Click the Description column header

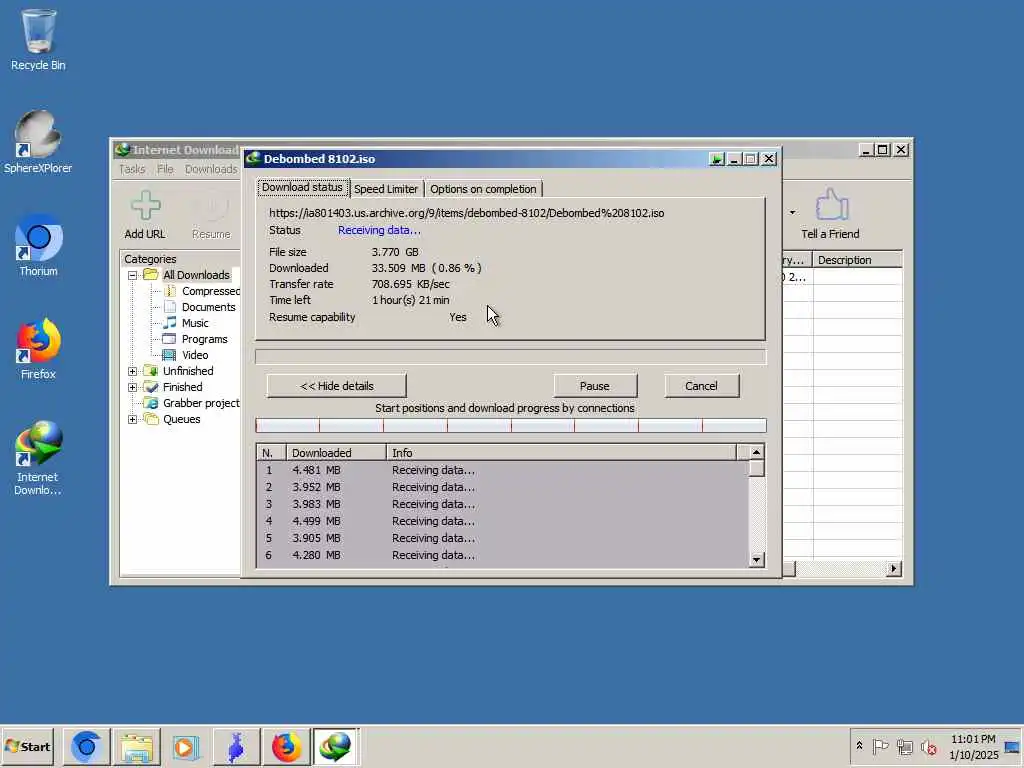click(857, 260)
